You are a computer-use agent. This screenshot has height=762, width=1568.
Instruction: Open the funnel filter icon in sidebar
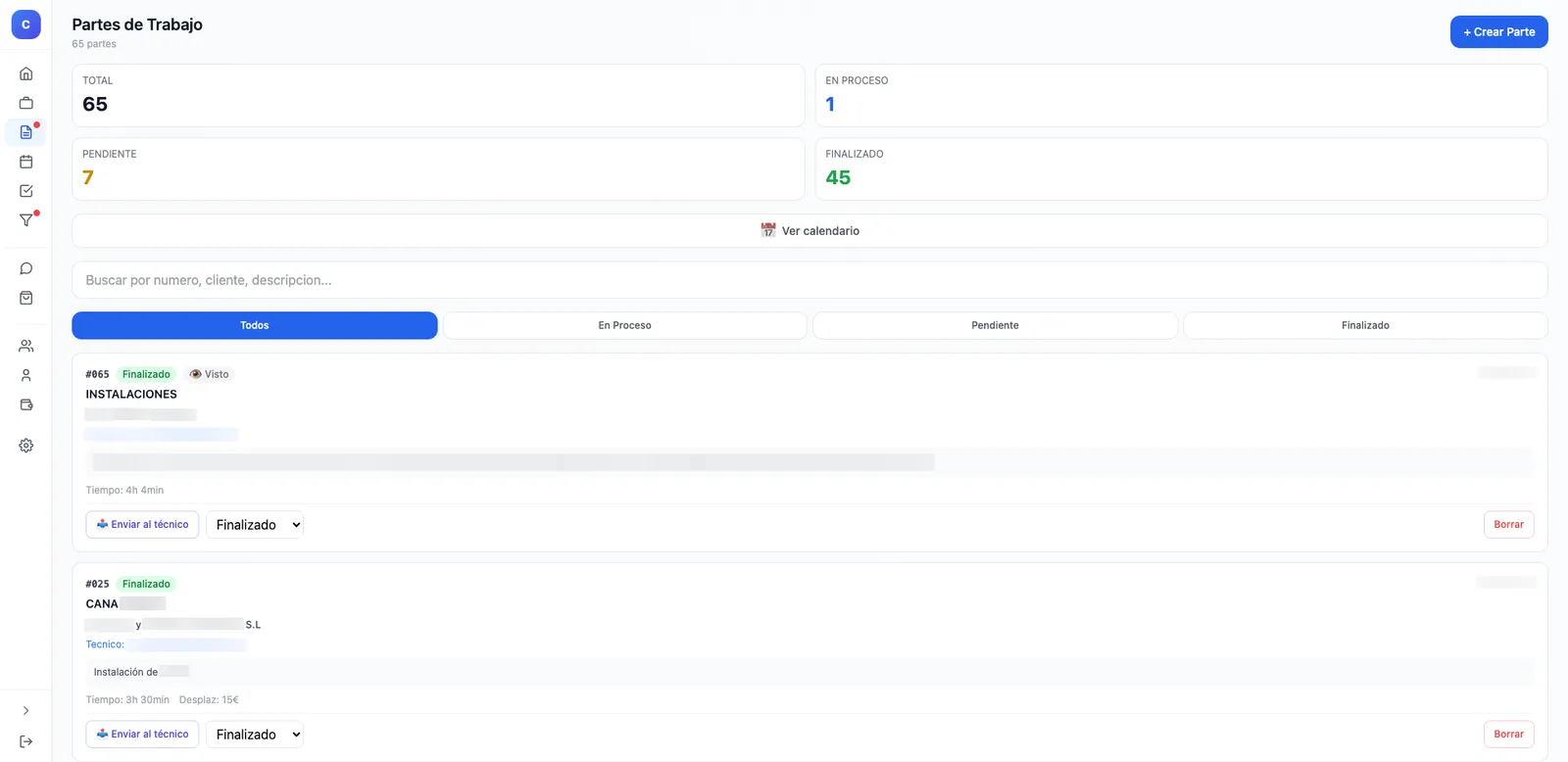click(x=26, y=220)
